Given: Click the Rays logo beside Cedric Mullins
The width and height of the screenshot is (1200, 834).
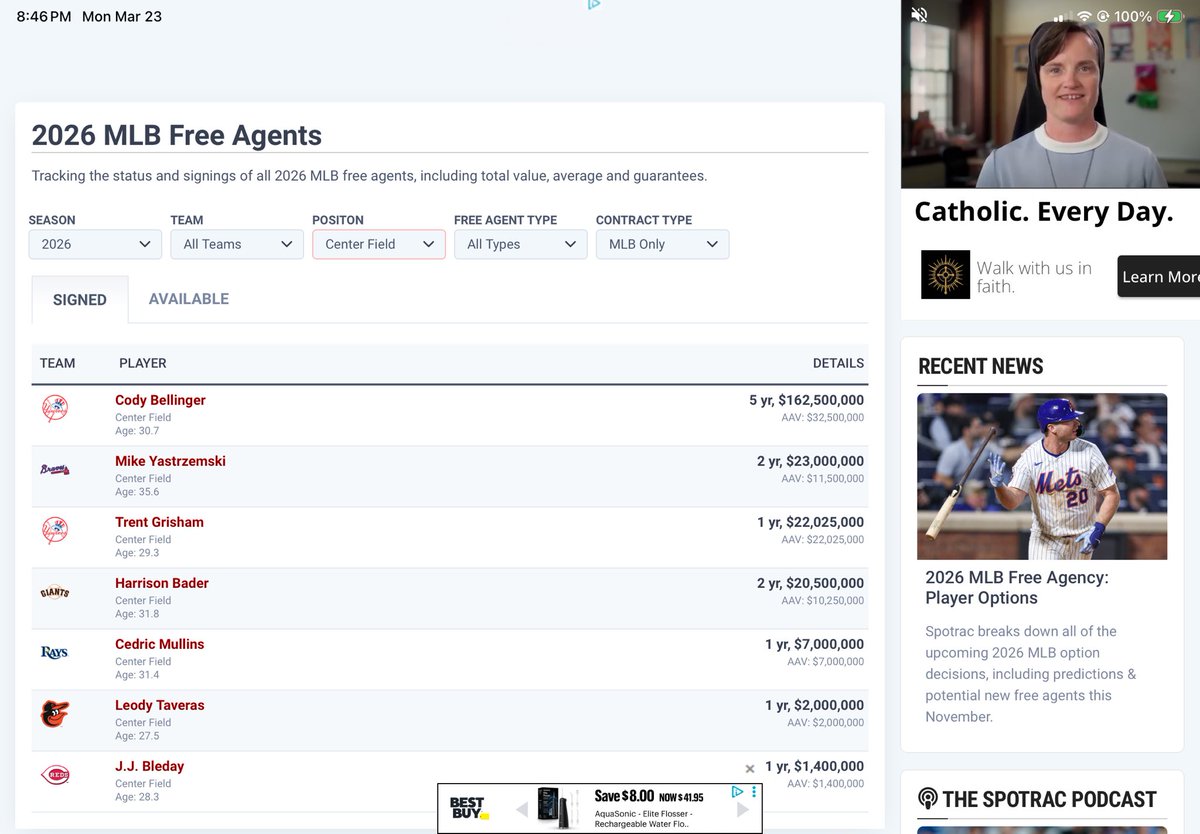Looking at the screenshot, I should (53, 653).
